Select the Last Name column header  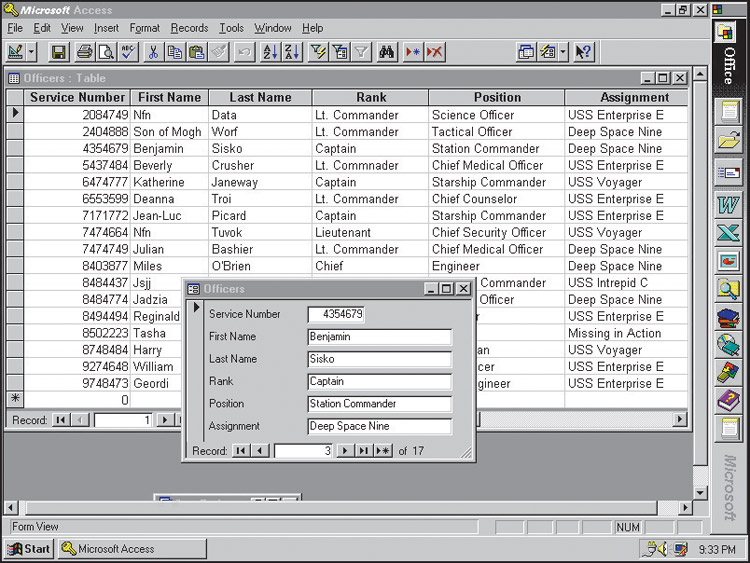(260, 97)
